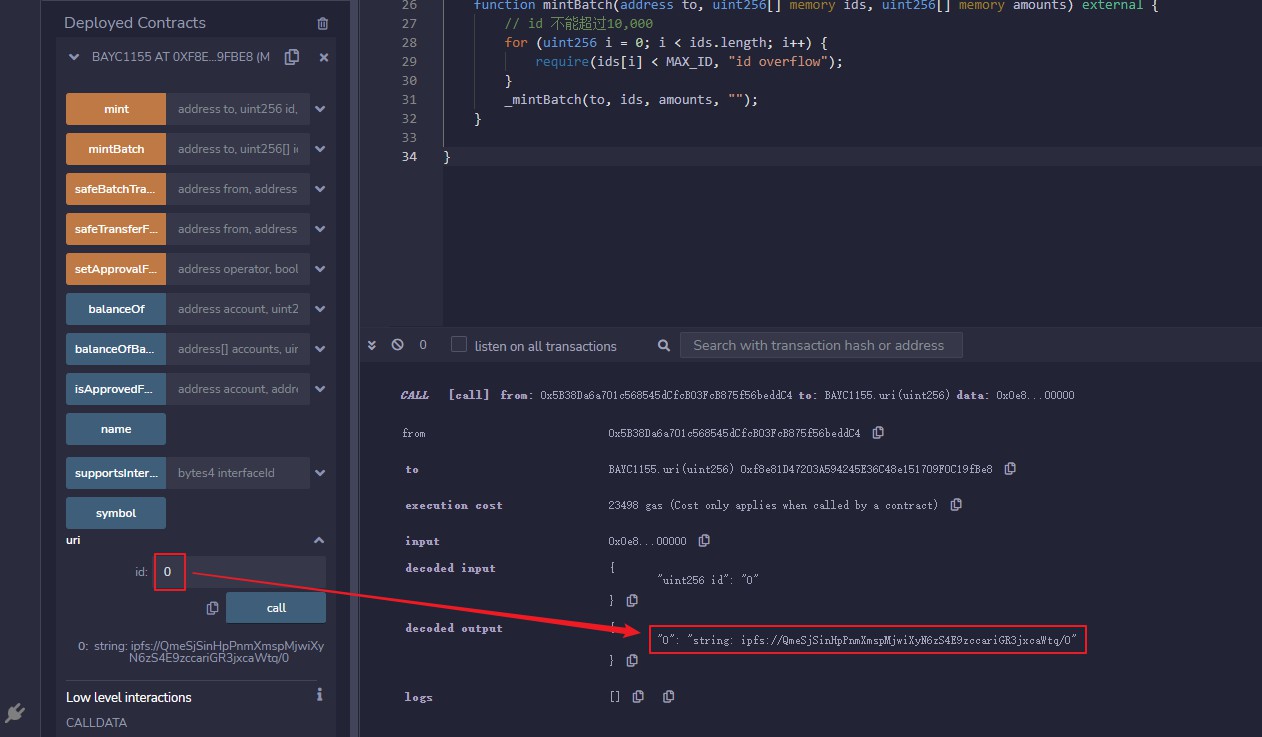Click the 'Deployed Contracts' heading

[135, 23]
